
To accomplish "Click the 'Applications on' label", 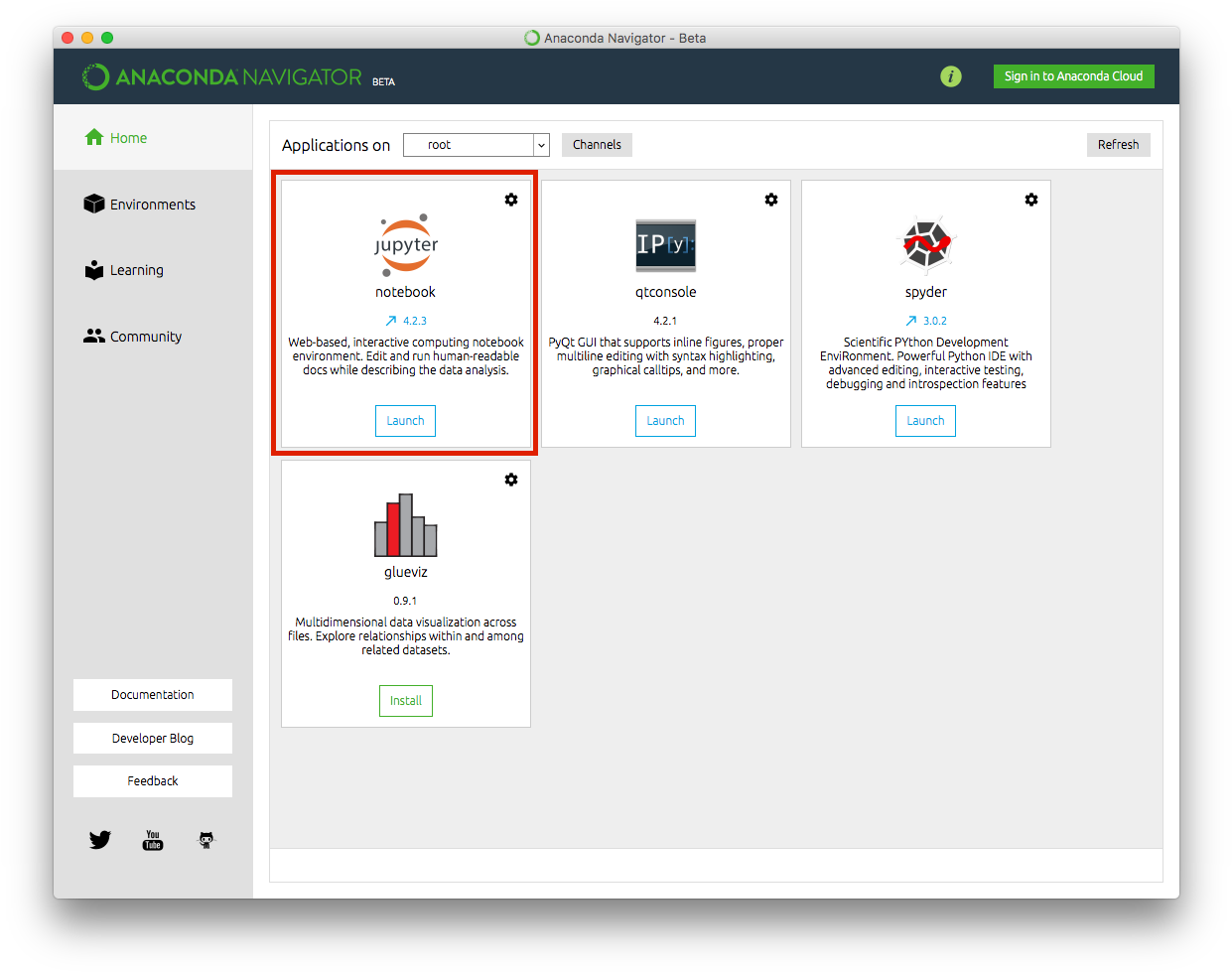I will click(337, 145).
